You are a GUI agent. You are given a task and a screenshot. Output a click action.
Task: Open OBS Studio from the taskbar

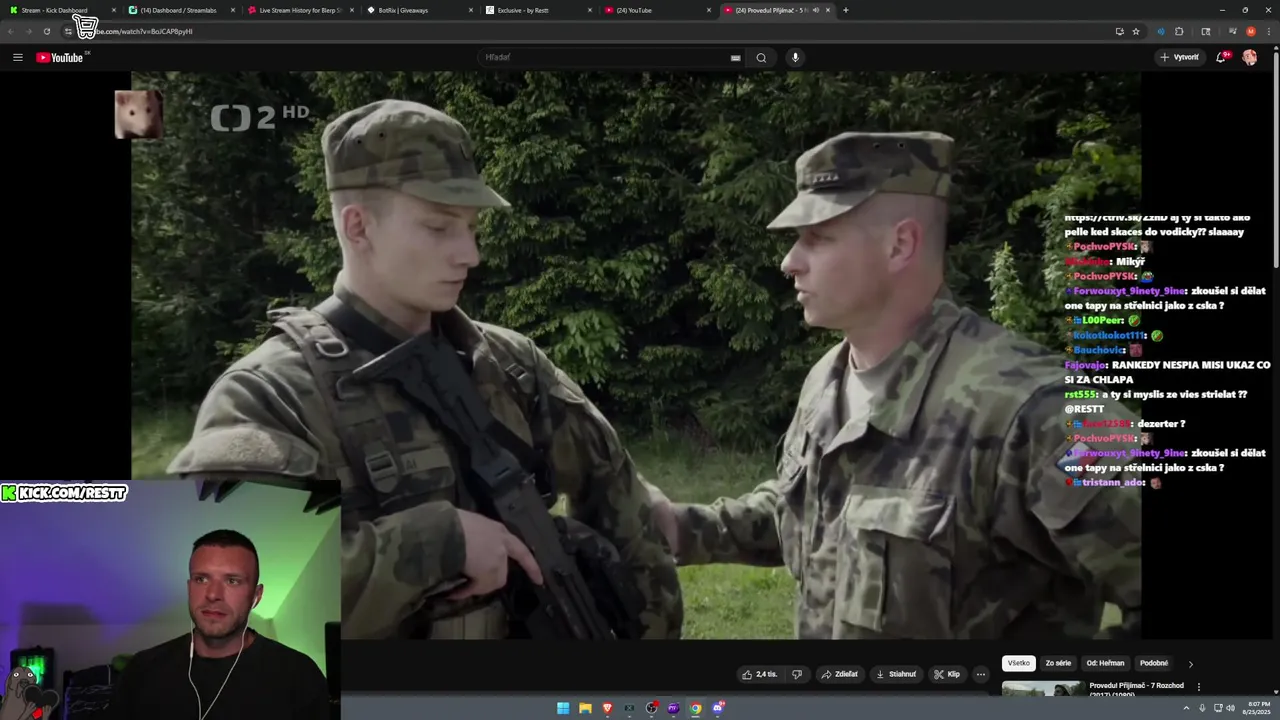(x=651, y=708)
